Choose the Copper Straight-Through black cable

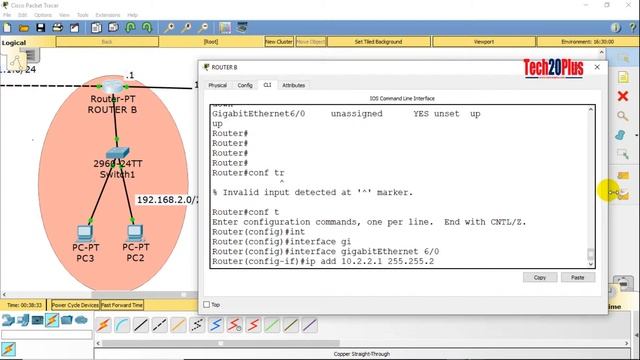point(141,325)
